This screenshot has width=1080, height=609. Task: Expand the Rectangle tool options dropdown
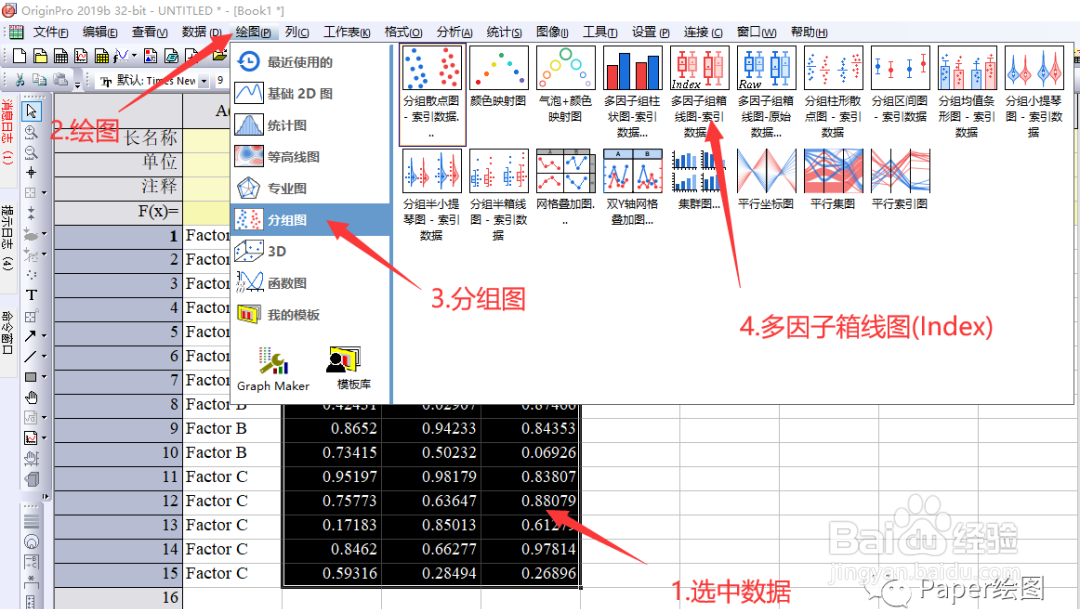click(44, 377)
